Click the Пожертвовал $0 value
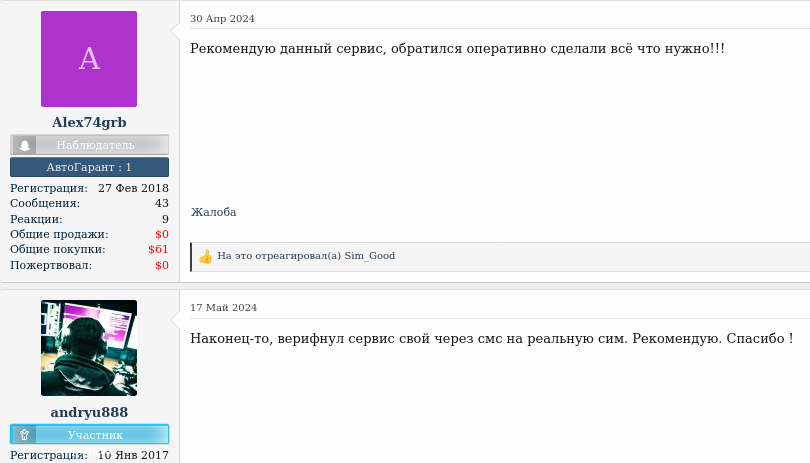Viewport: 810px width, 463px height. click(162, 265)
